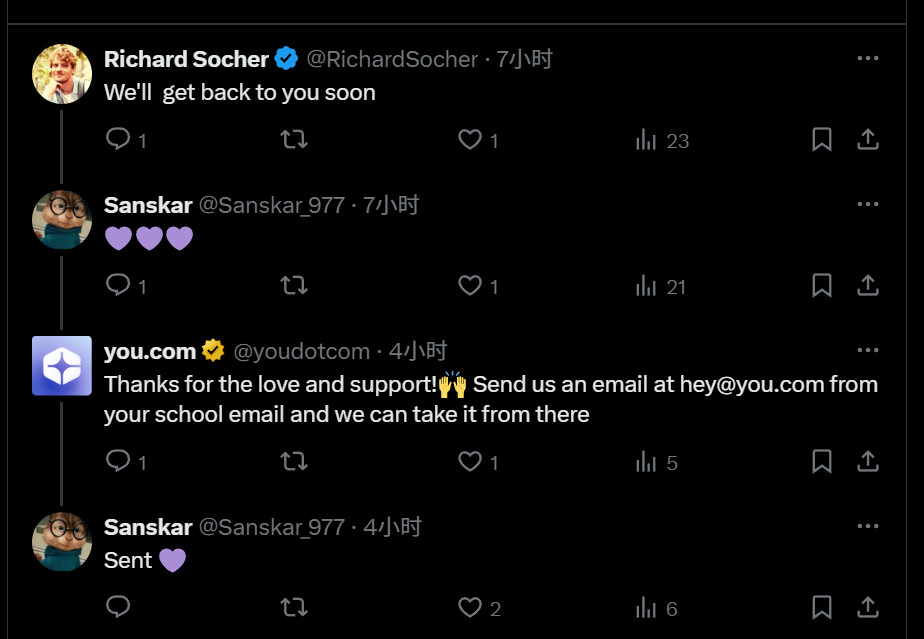
Task: Reply to Richard Socher's tweet
Action: (119, 140)
